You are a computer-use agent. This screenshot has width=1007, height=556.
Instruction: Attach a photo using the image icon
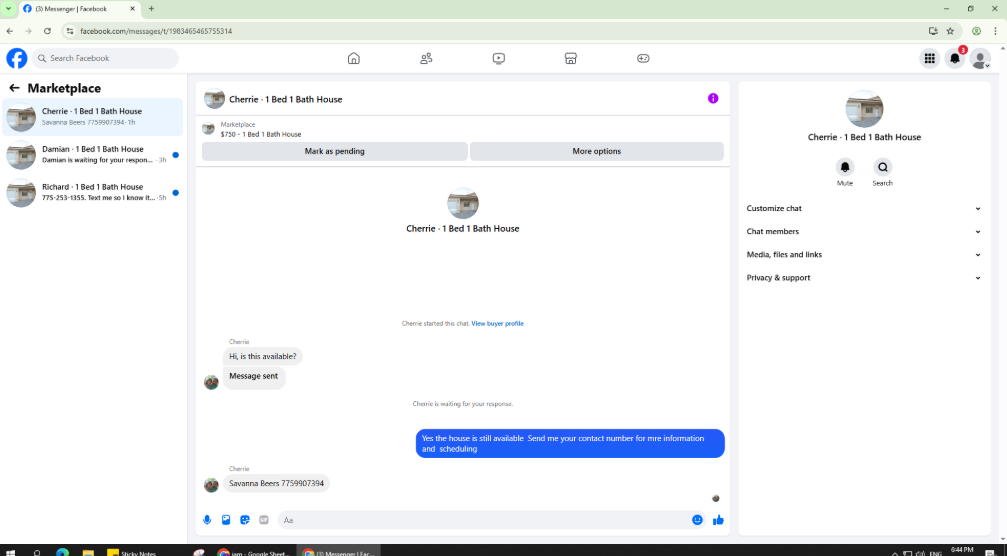[226, 520]
